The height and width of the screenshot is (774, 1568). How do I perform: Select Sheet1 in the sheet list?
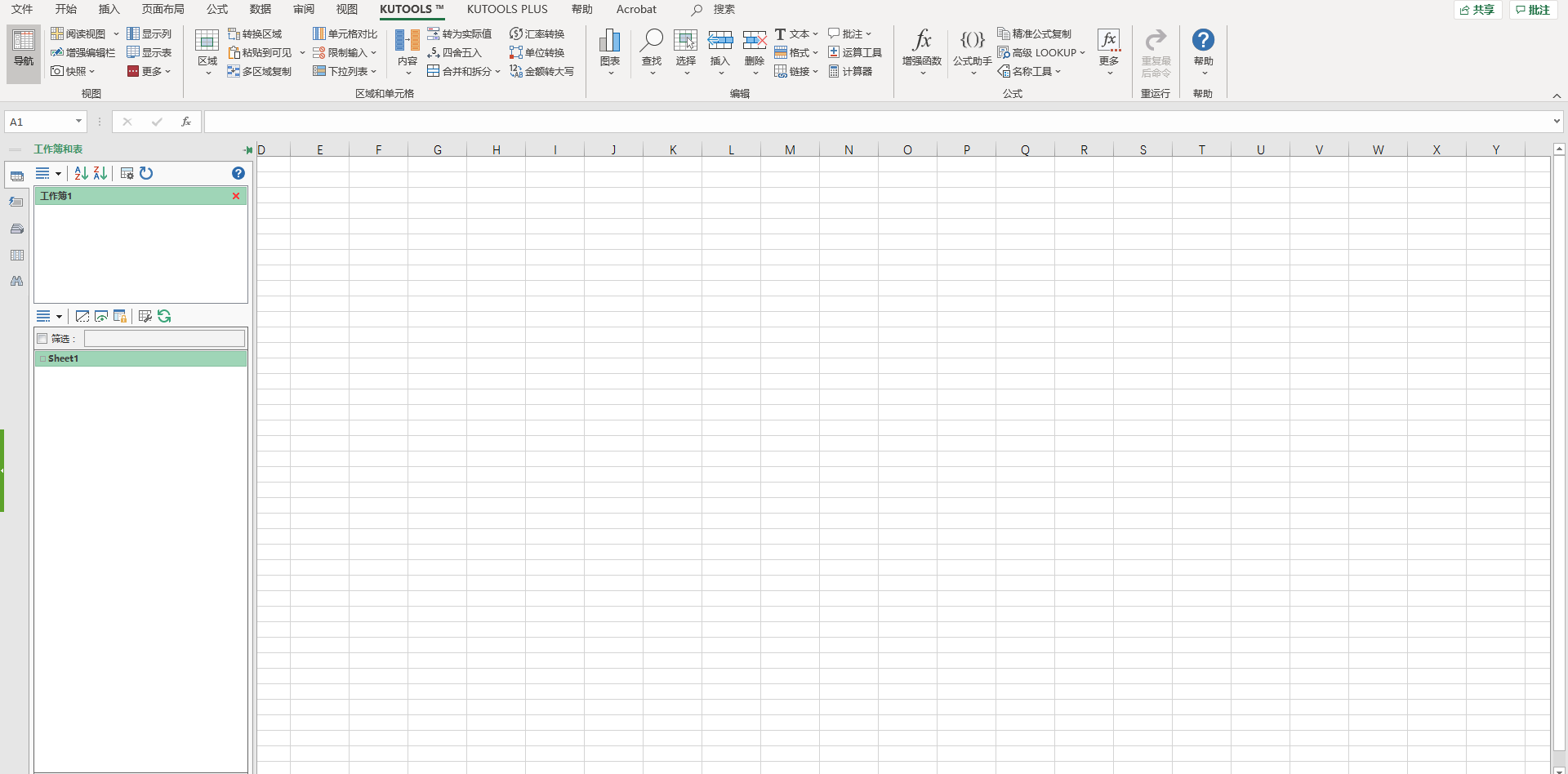pyautogui.click(x=140, y=358)
